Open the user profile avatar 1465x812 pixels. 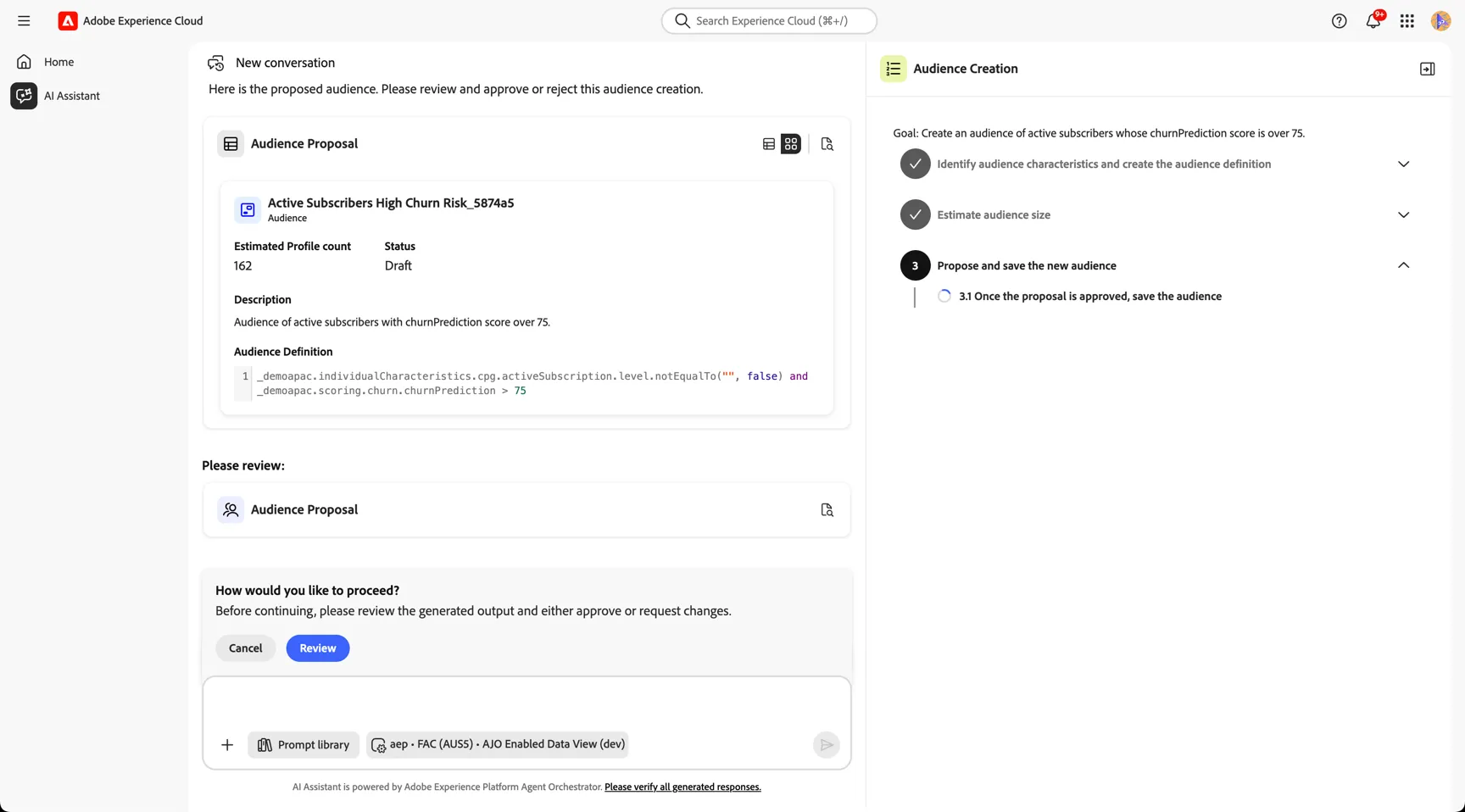tap(1440, 21)
